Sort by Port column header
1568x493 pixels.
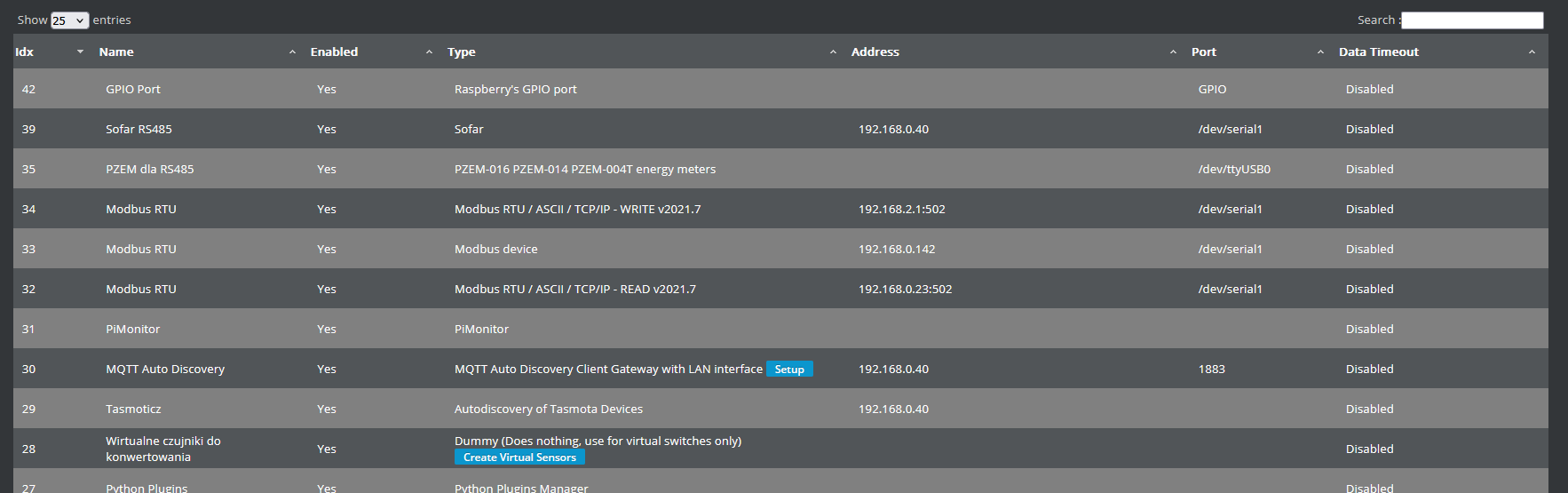1258,52
